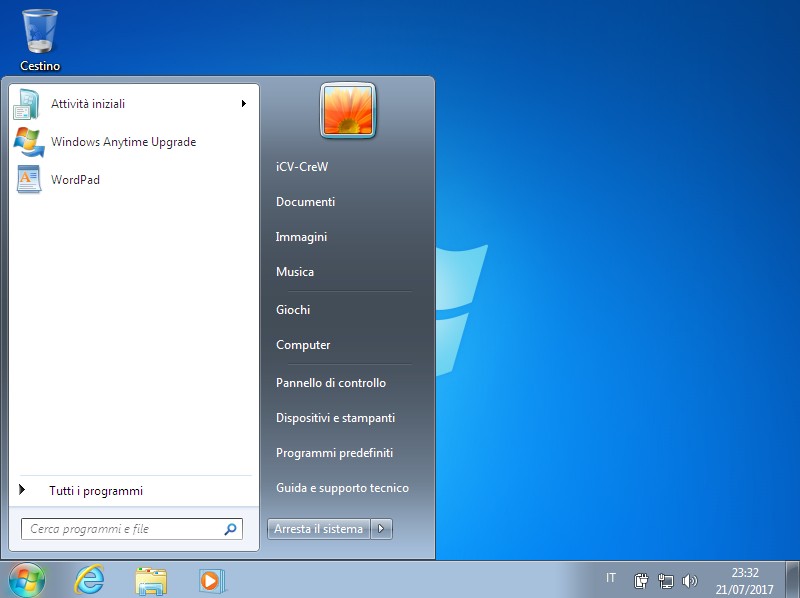800x598 pixels.
Task: Open Immagini library
Action: [302, 237]
